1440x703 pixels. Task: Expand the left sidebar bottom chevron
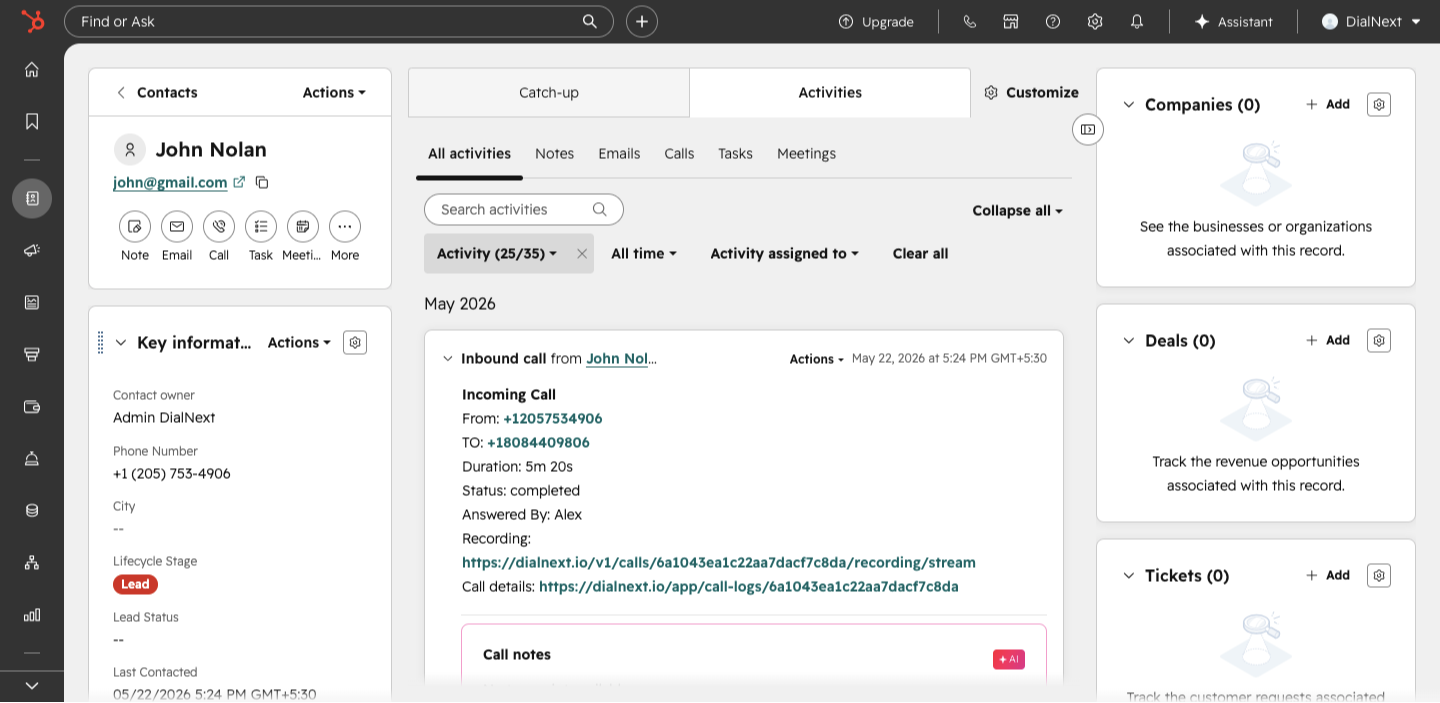pos(32,685)
